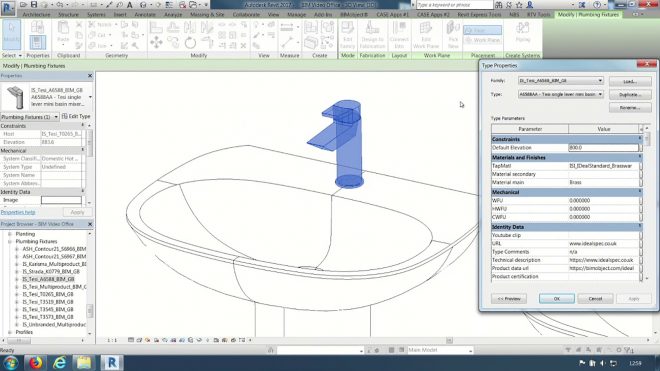Click the Measure tool icon
Viewport: 660px width, 371px height.
point(287,42)
